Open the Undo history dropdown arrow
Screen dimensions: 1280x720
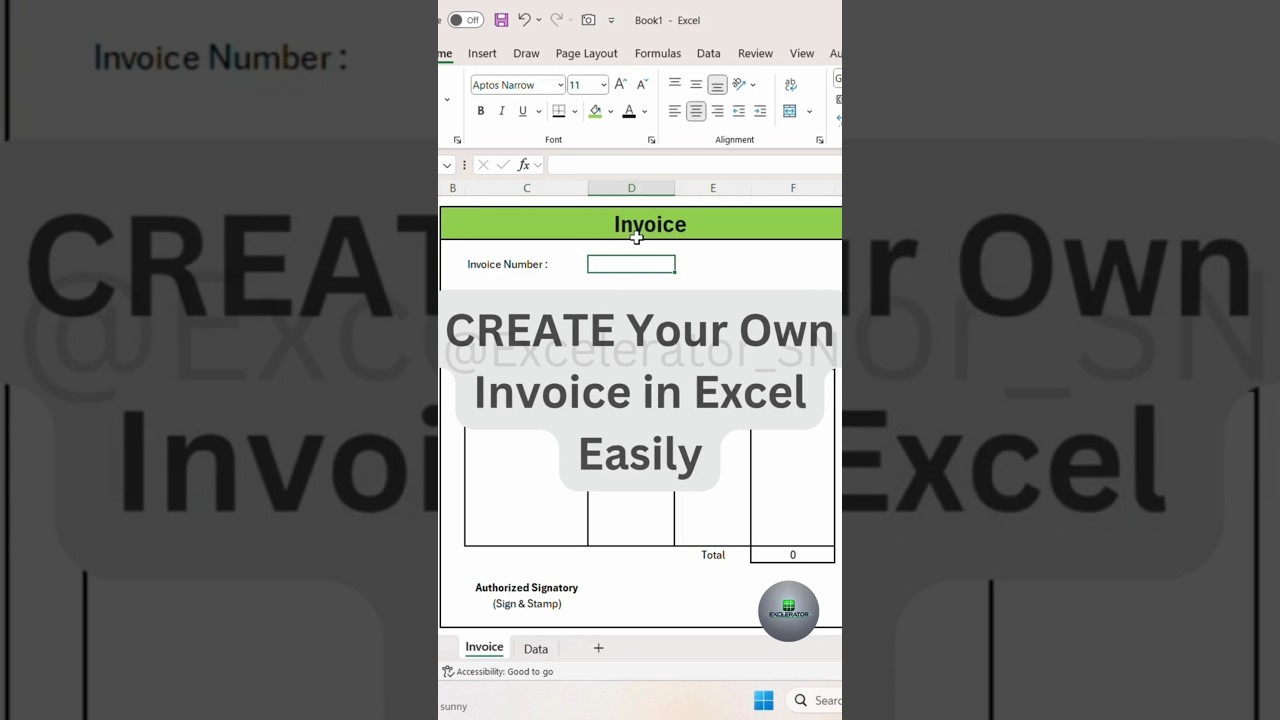click(x=539, y=20)
